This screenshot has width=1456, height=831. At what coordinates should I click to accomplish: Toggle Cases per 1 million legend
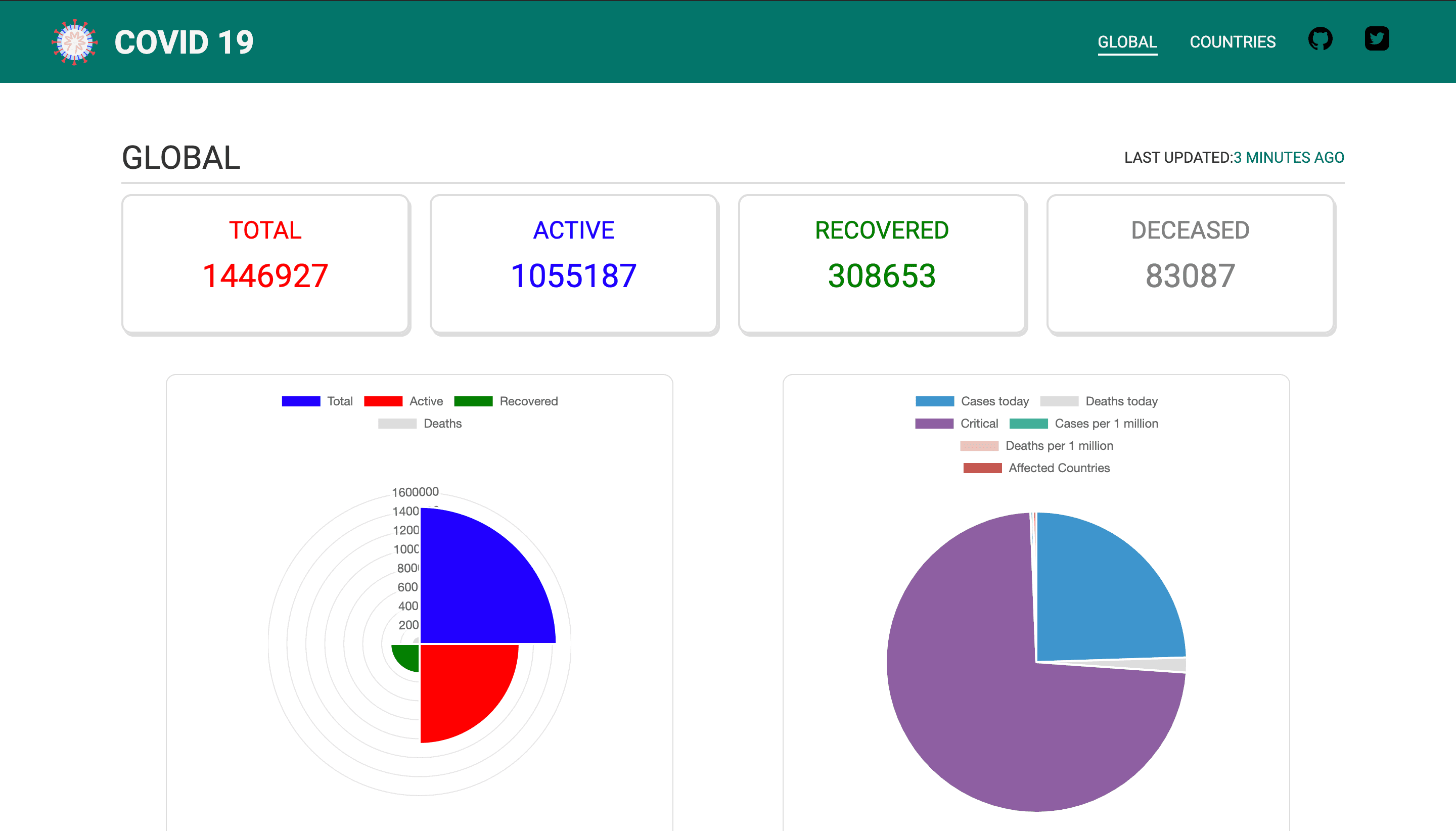[x=1083, y=424]
